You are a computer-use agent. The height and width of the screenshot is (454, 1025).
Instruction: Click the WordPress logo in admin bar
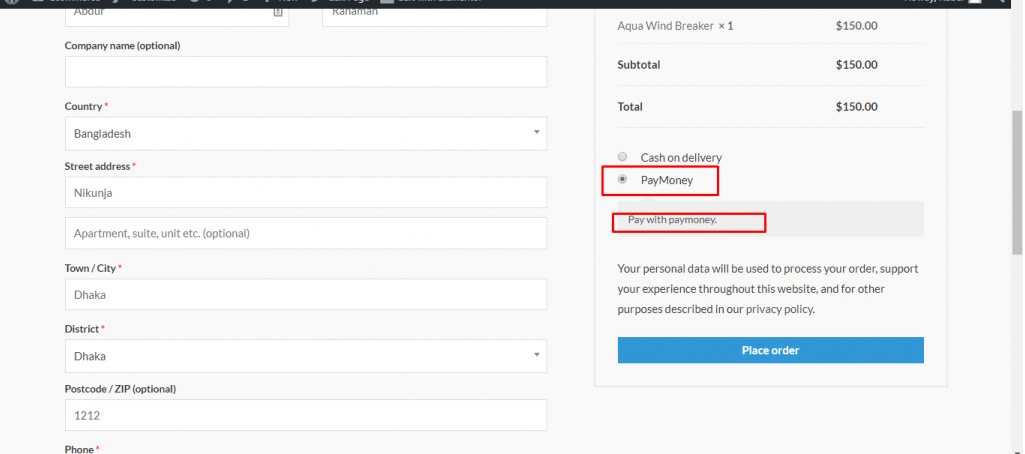tap(12, 3)
